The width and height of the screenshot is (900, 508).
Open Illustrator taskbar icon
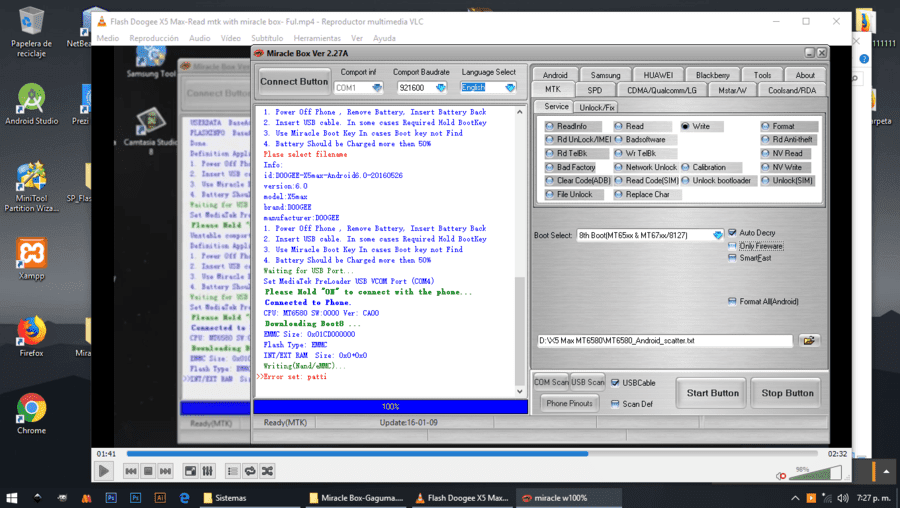point(160,498)
